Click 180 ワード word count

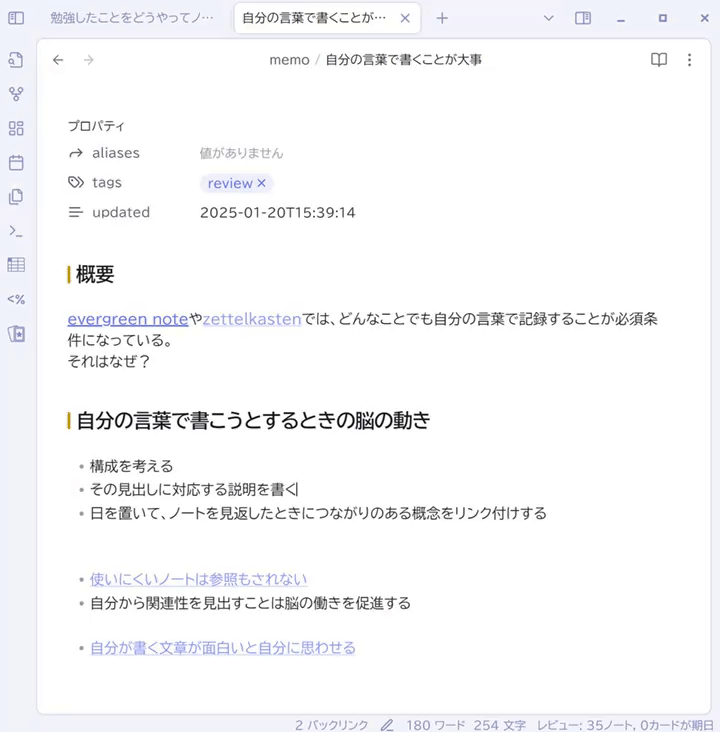436,725
